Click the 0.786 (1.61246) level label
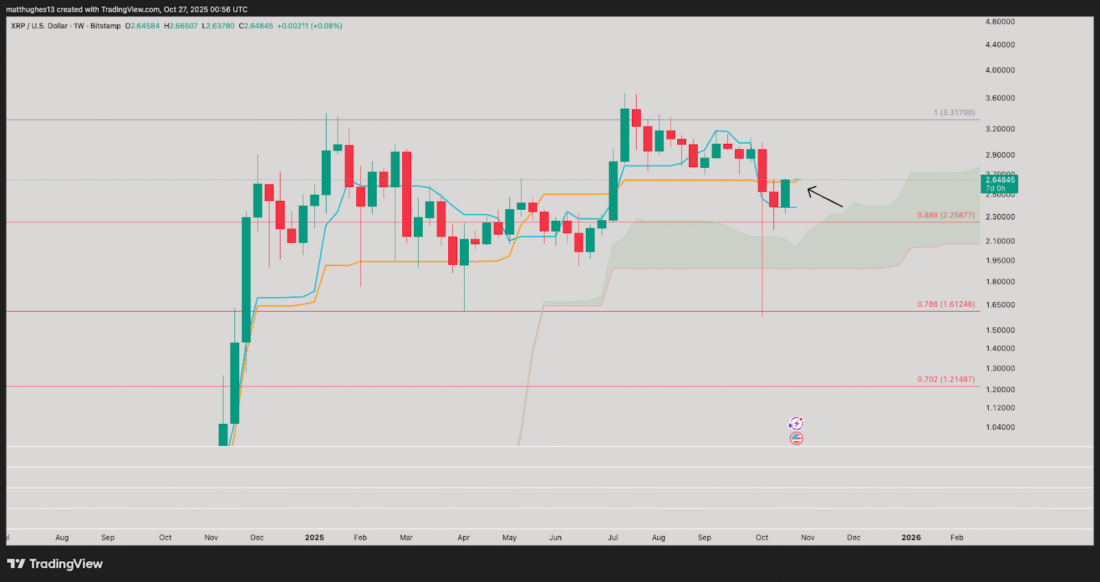This screenshot has width=1100, height=582. point(946,302)
